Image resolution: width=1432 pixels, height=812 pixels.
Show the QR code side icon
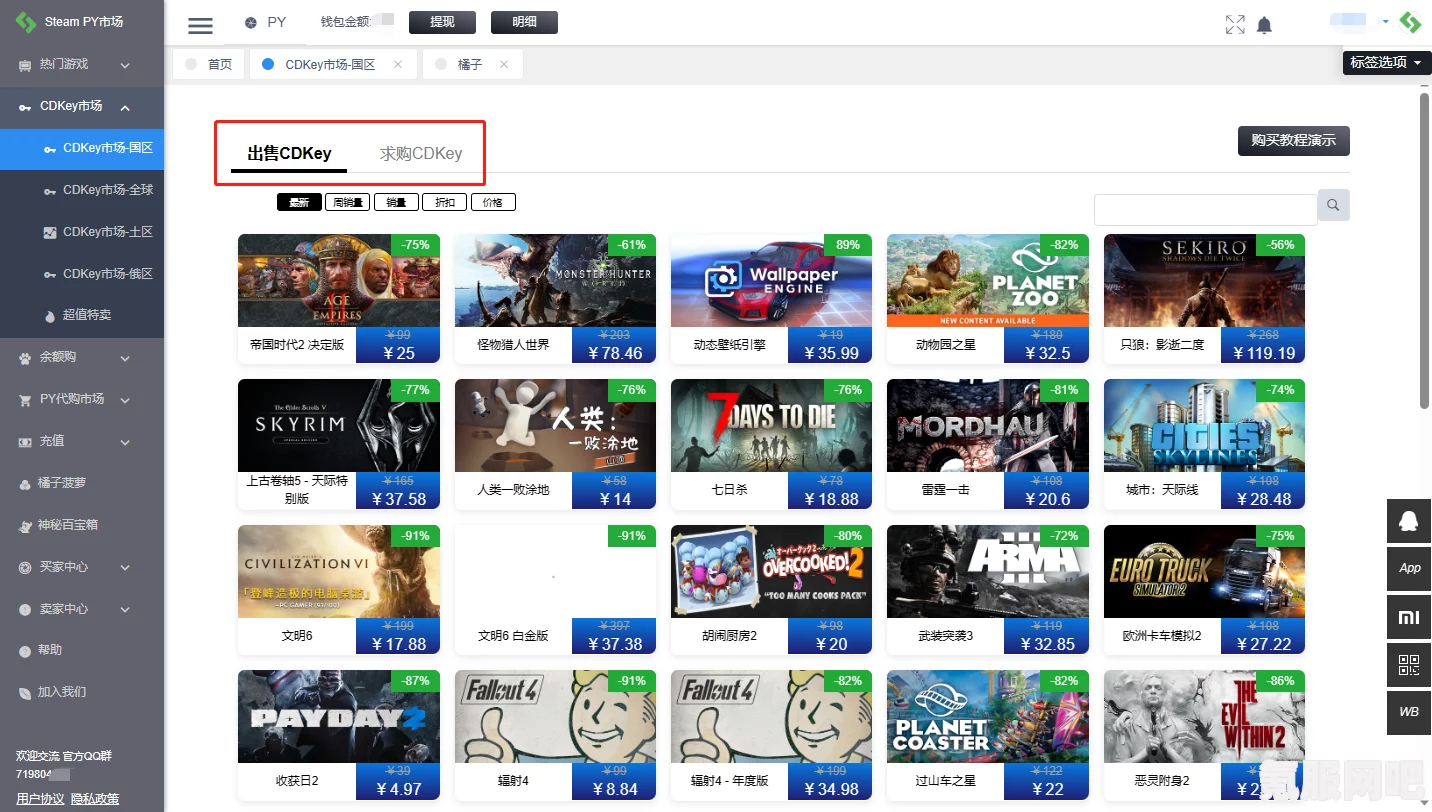pos(1409,665)
